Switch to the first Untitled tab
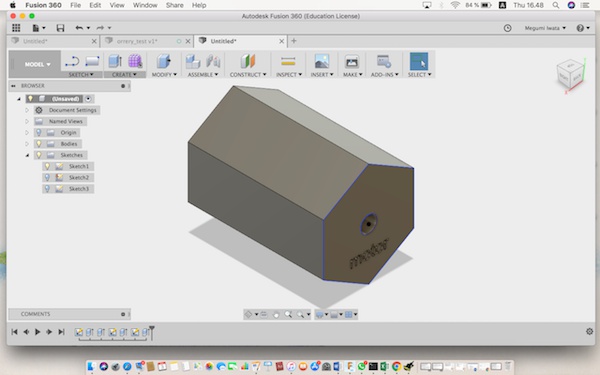Image resolution: width=600 pixels, height=375 pixels. point(35,41)
